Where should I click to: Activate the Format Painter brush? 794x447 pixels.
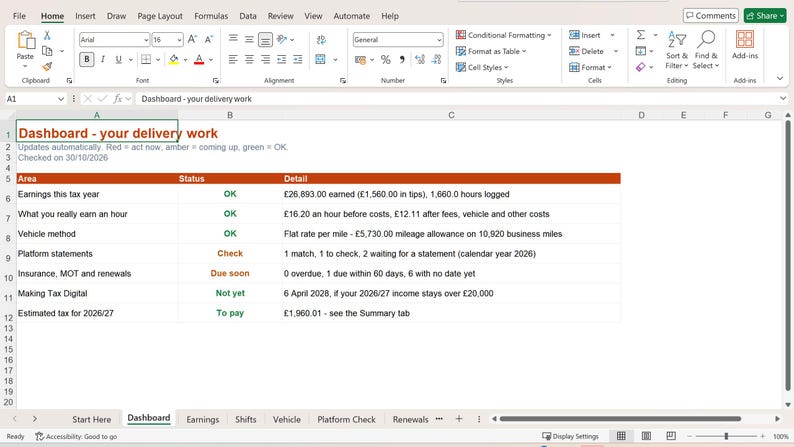click(47, 66)
